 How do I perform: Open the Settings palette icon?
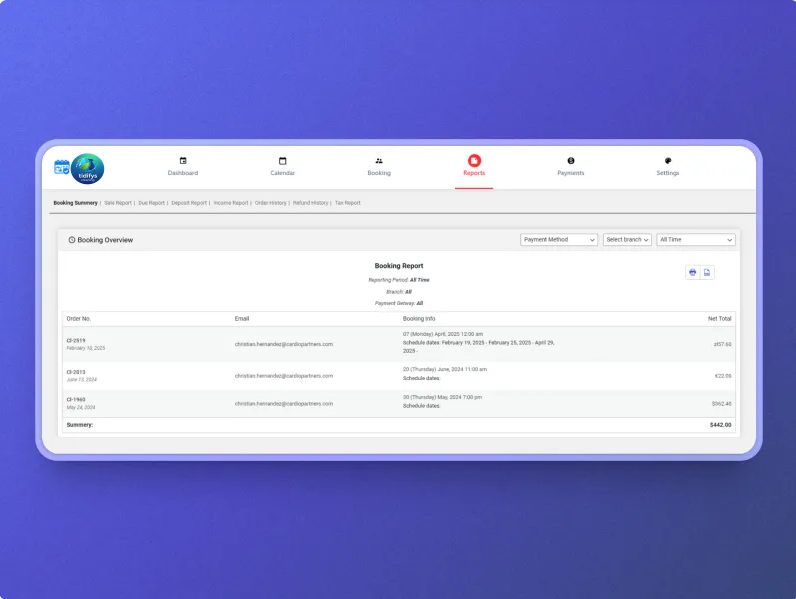pyautogui.click(x=668, y=160)
